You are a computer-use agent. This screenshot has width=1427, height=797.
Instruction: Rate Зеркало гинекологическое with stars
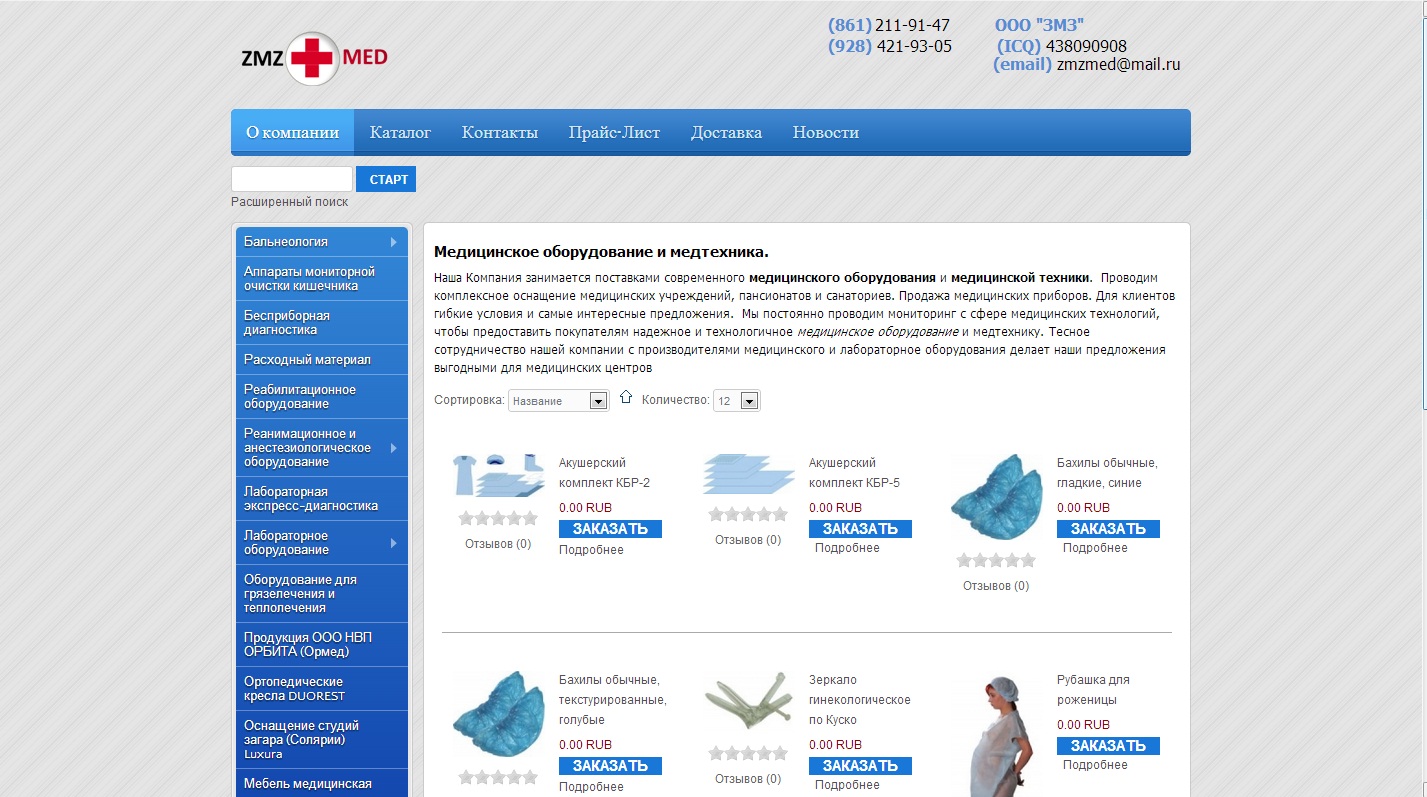click(748, 753)
